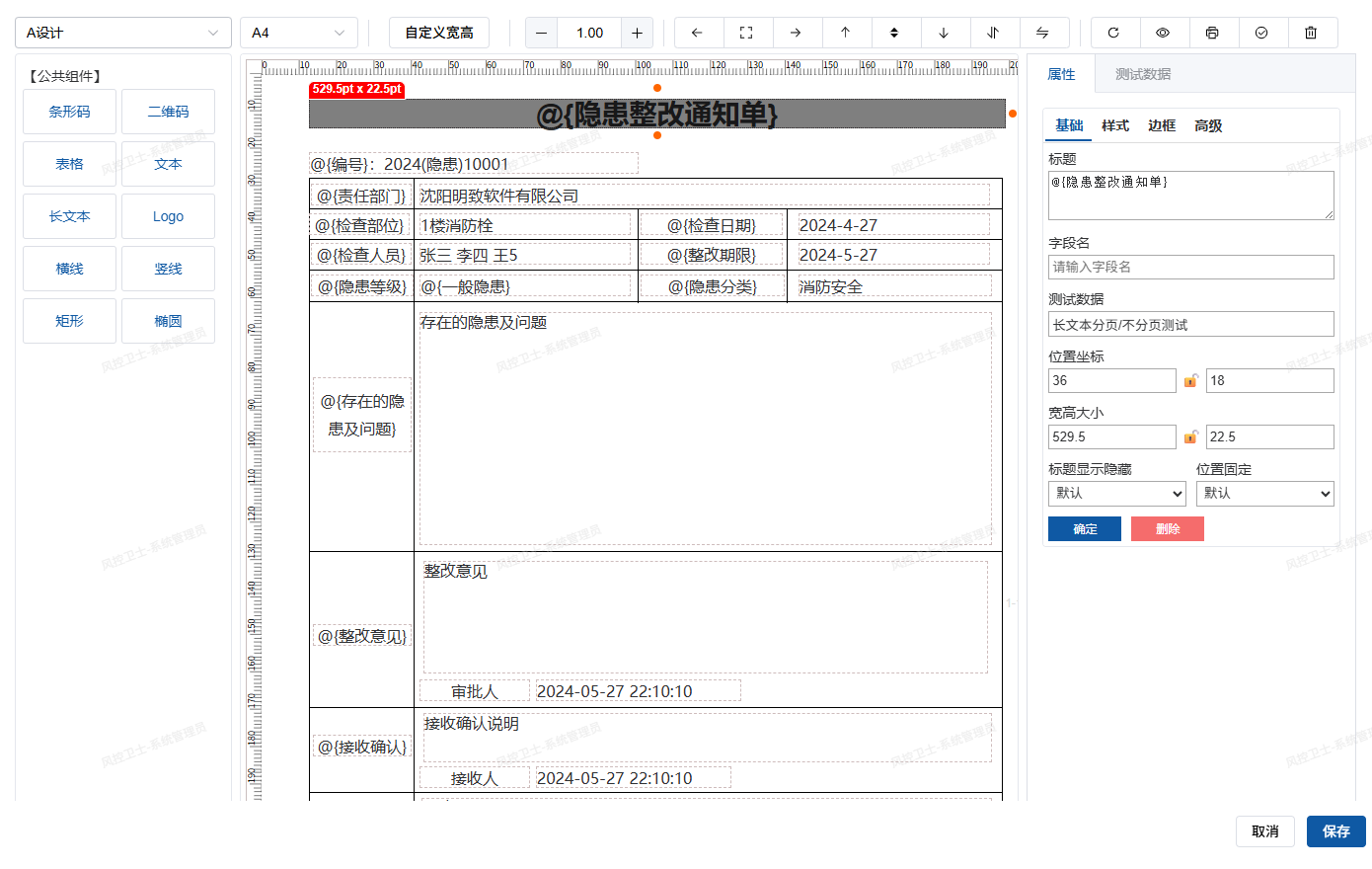Toggle the position coordinates lock icon

1191,380
